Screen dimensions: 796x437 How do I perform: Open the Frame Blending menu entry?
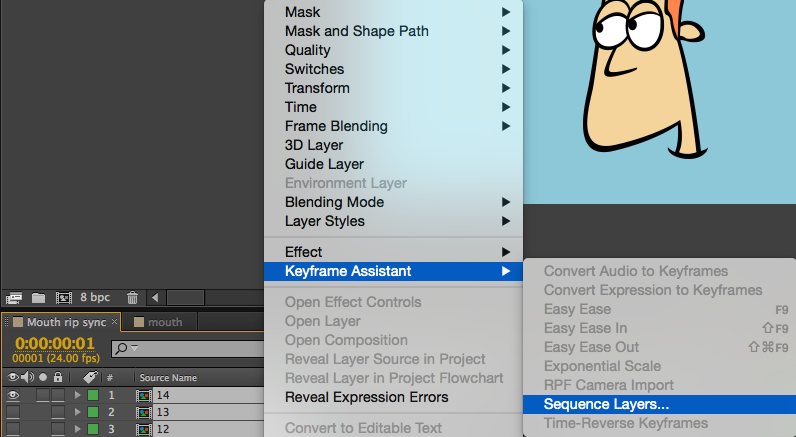point(393,126)
